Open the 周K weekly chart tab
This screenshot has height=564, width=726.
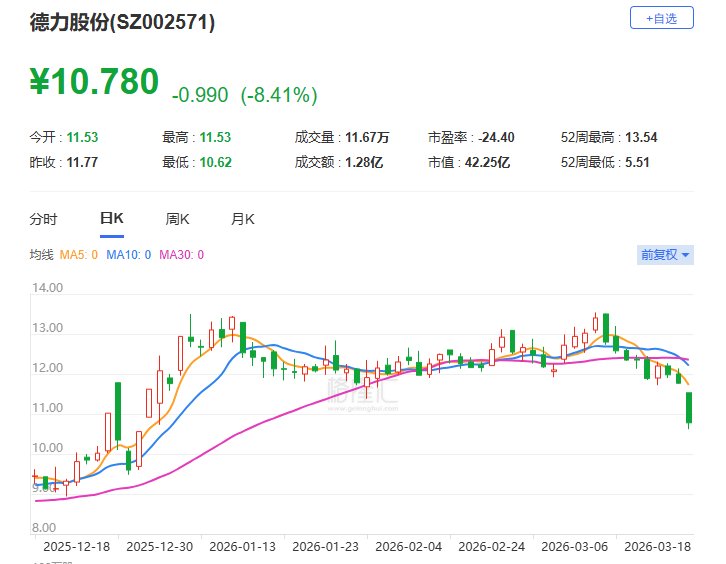pyautogui.click(x=177, y=219)
